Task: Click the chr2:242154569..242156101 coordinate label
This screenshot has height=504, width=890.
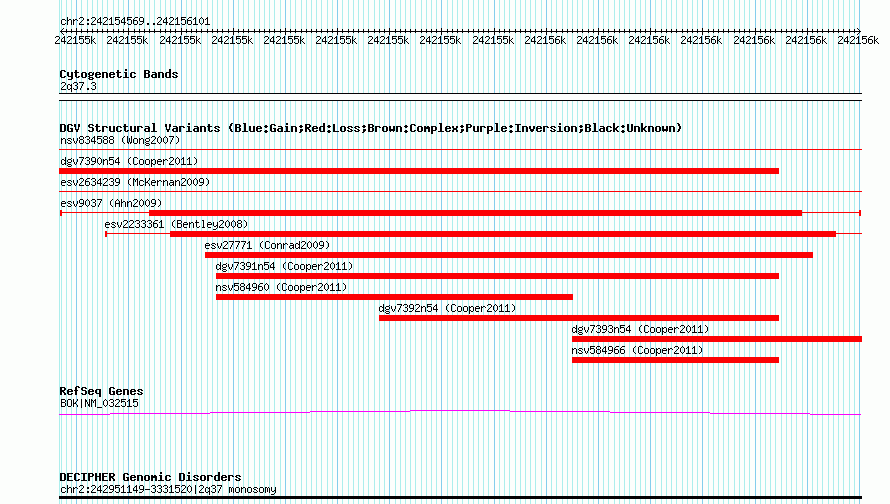Action: tap(135, 21)
